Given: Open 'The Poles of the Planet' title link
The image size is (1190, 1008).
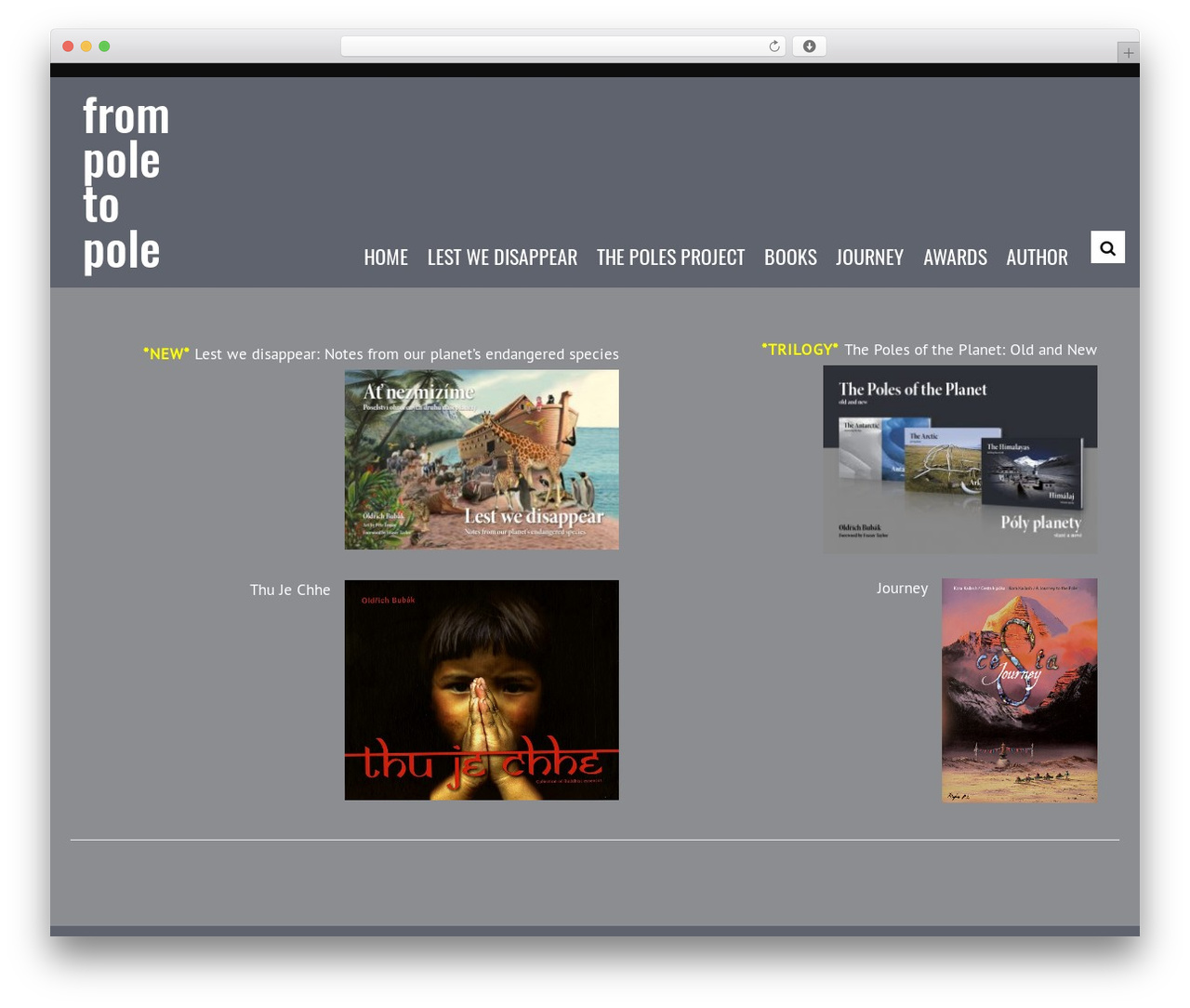Looking at the screenshot, I should (x=971, y=350).
